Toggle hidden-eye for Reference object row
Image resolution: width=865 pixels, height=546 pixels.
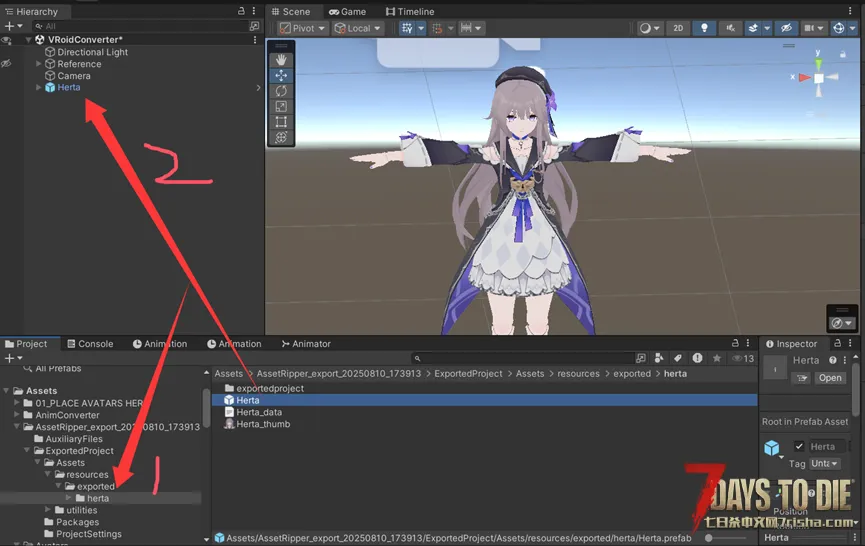click(x=6, y=63)
